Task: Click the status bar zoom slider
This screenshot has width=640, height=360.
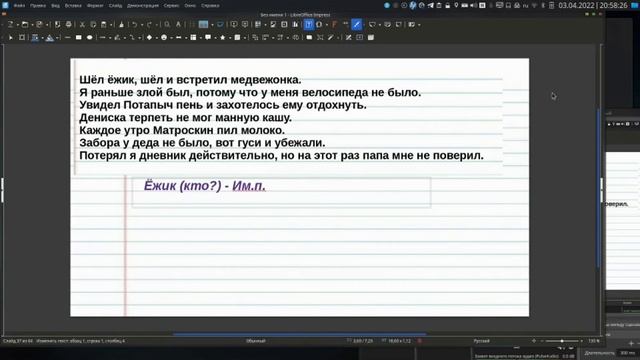Action: [562, 341]
